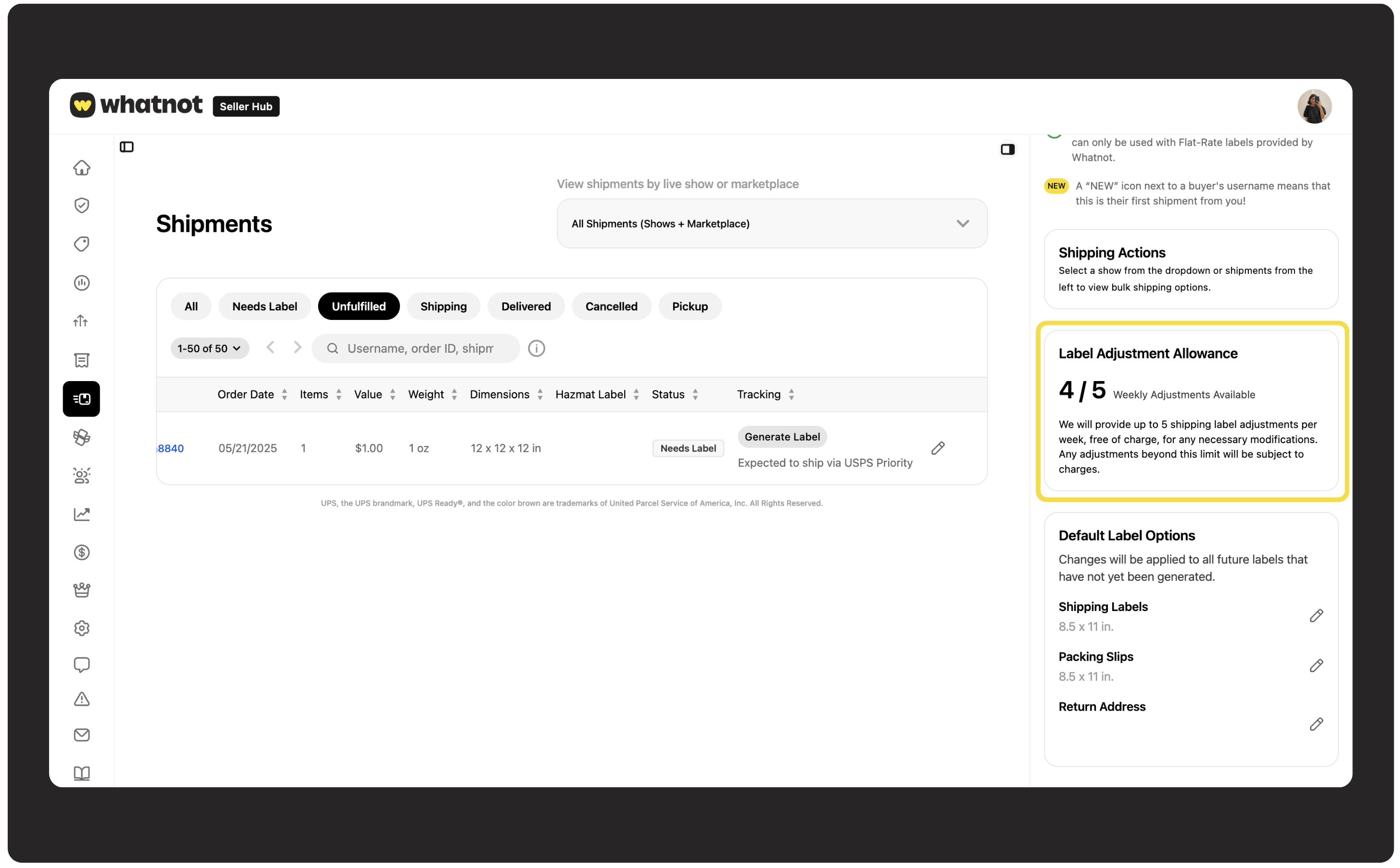
Task: Toggle the right panel visibility
Action: [x=1008, y=149]
